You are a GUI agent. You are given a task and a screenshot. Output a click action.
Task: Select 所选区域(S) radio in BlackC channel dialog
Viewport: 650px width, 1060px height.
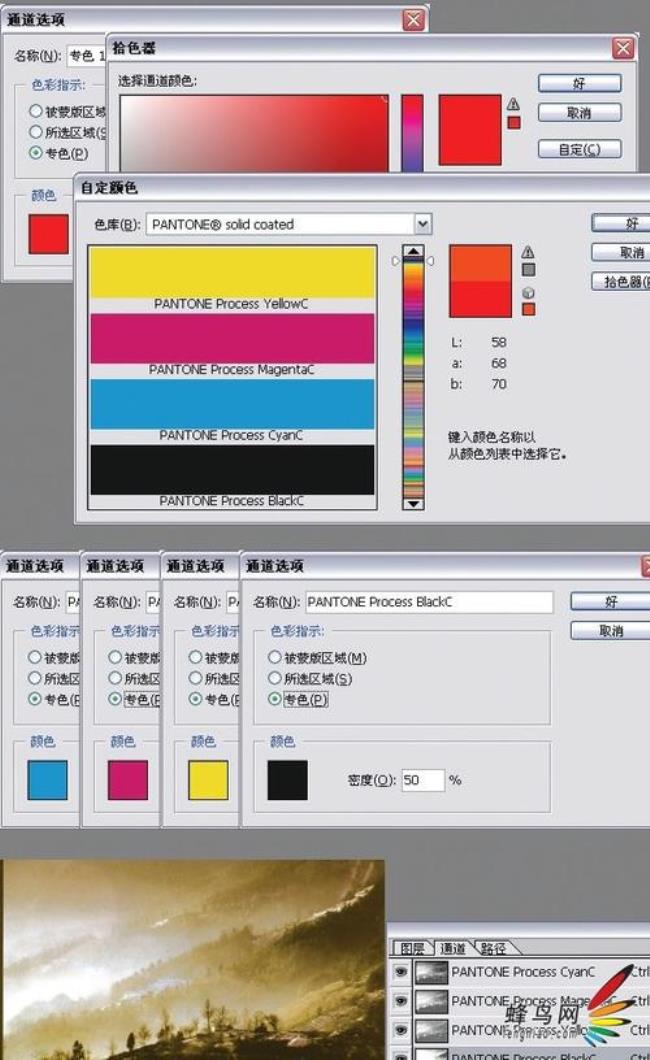point(274,678)
